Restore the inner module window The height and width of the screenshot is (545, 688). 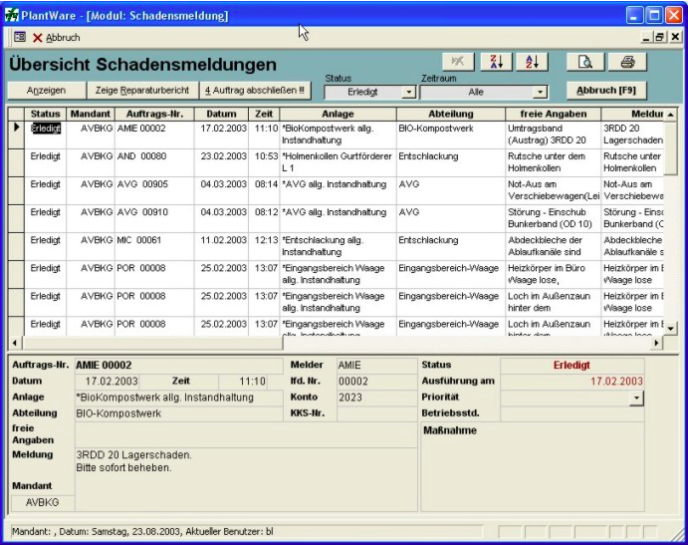pyautogui.click(x=659, y=37)
